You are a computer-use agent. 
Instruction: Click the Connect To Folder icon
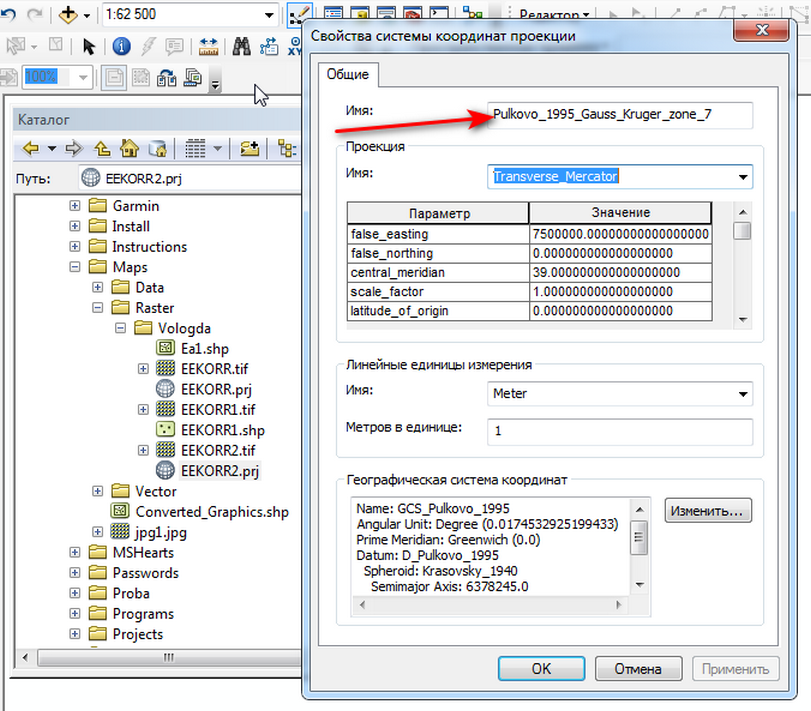click(250, 149)
